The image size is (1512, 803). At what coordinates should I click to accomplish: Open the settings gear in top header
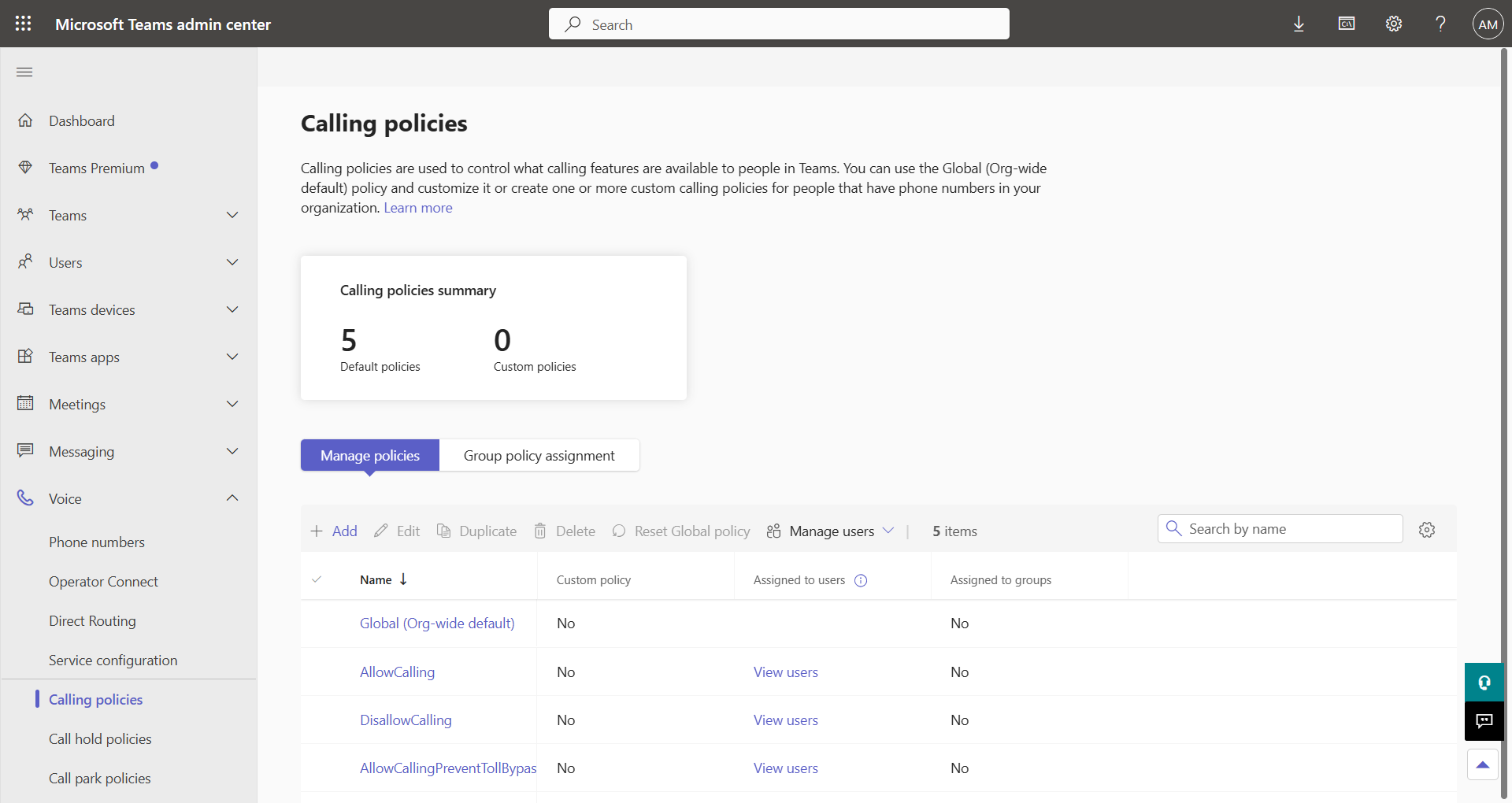coord(1394,24)
